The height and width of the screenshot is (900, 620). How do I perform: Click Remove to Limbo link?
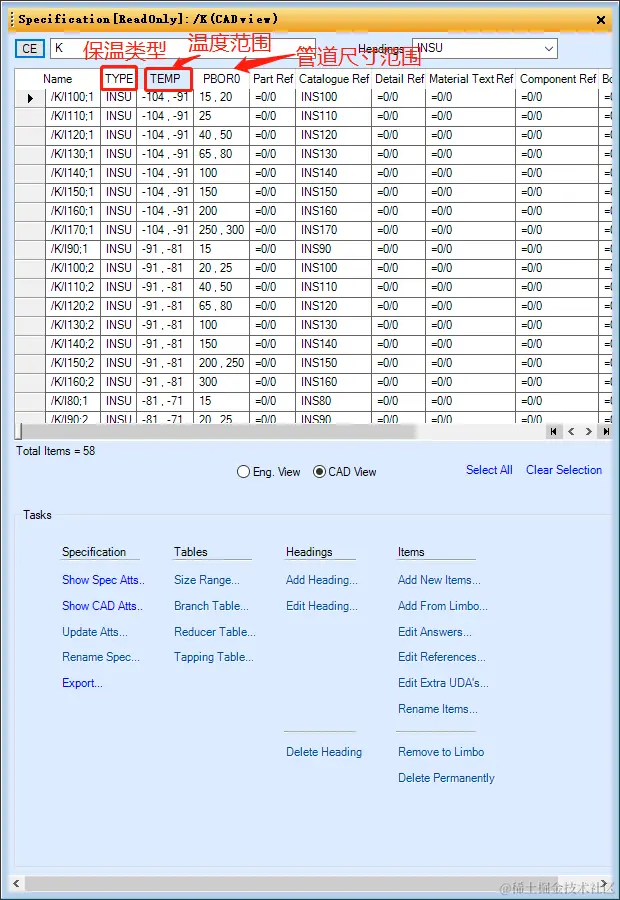point(441,752)
